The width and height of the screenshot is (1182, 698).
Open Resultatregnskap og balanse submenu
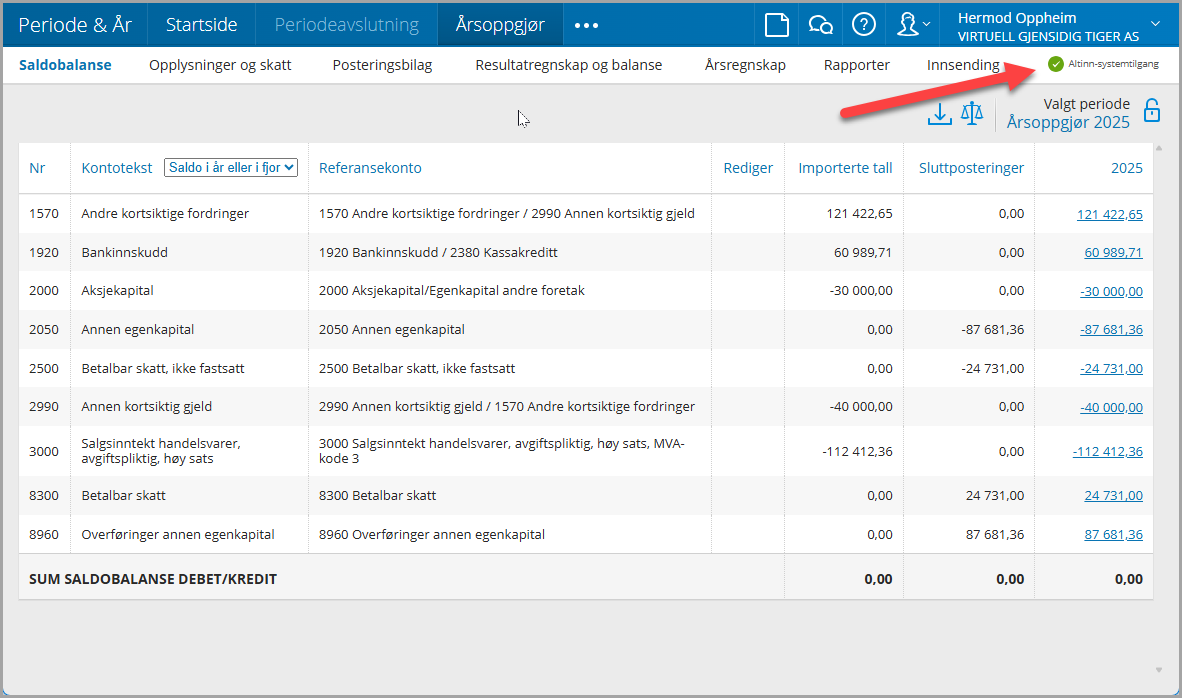point(568,65)
